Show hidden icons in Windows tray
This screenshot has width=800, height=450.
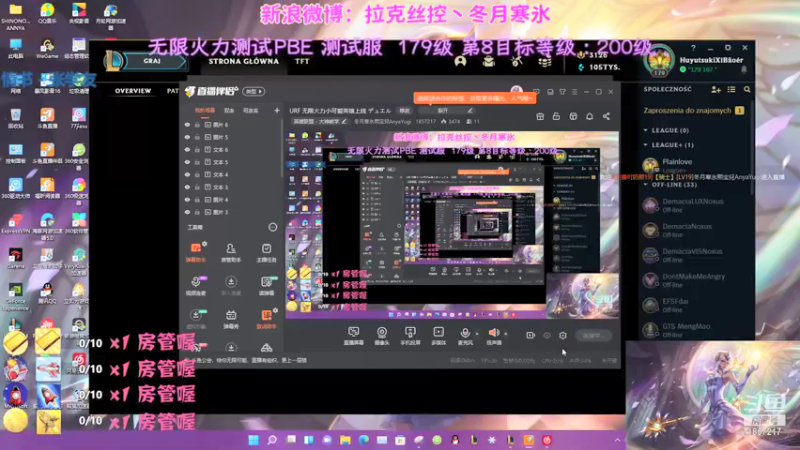pyautogui.click(x=617, y=440)
